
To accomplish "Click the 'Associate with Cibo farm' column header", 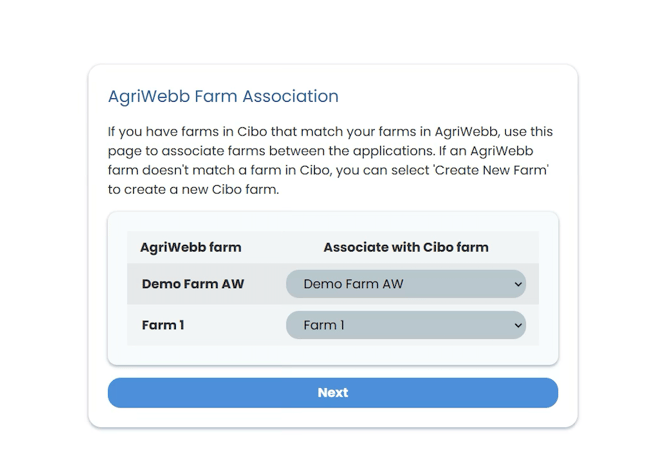I will click(x=405, y=247).
